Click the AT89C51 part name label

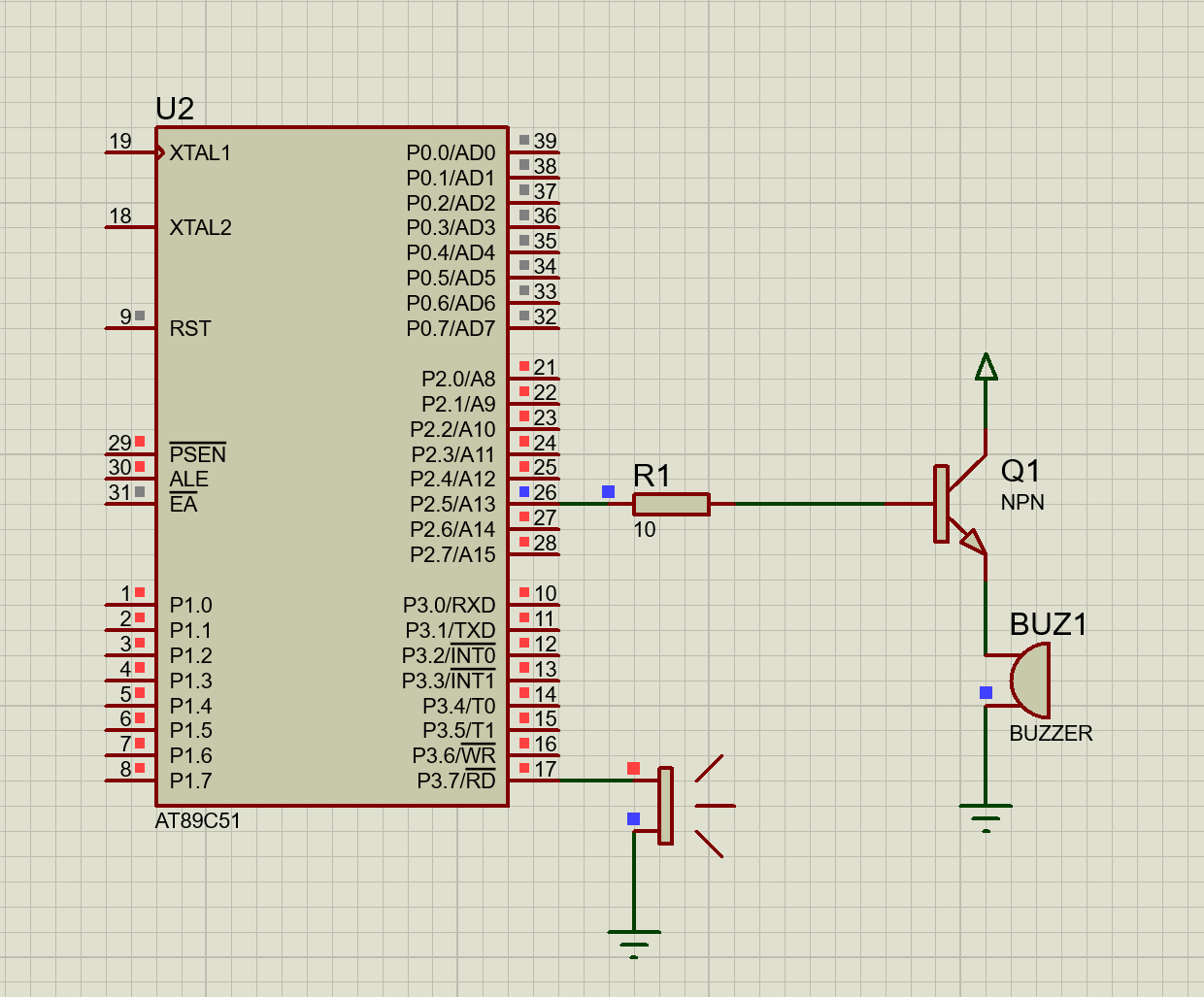pyautogui.click(x=198, y=821)
